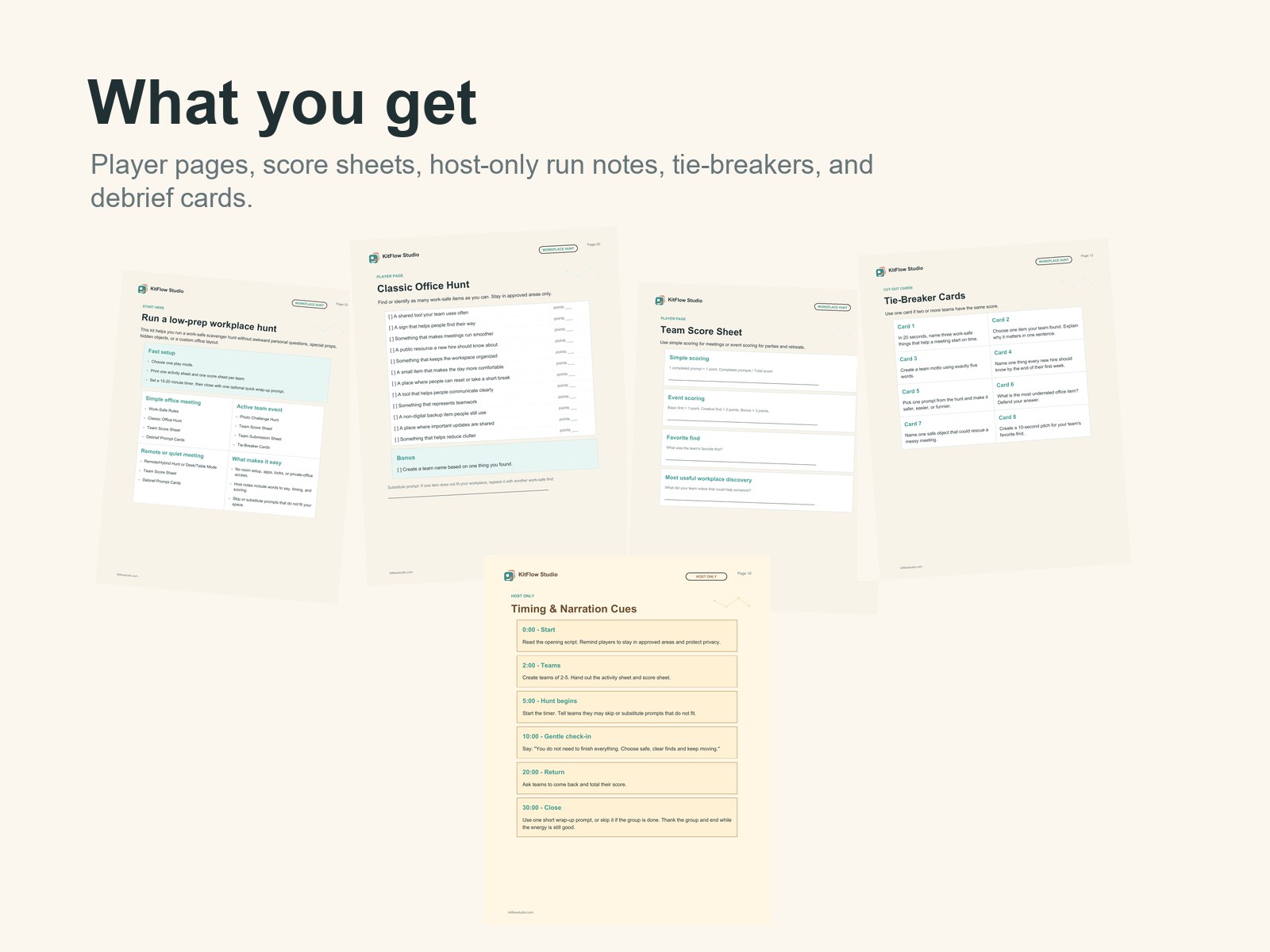Click the subtitle starting "Player pages, score sheets"
Screen dimensions: 1270x952
tap(482, 181)
